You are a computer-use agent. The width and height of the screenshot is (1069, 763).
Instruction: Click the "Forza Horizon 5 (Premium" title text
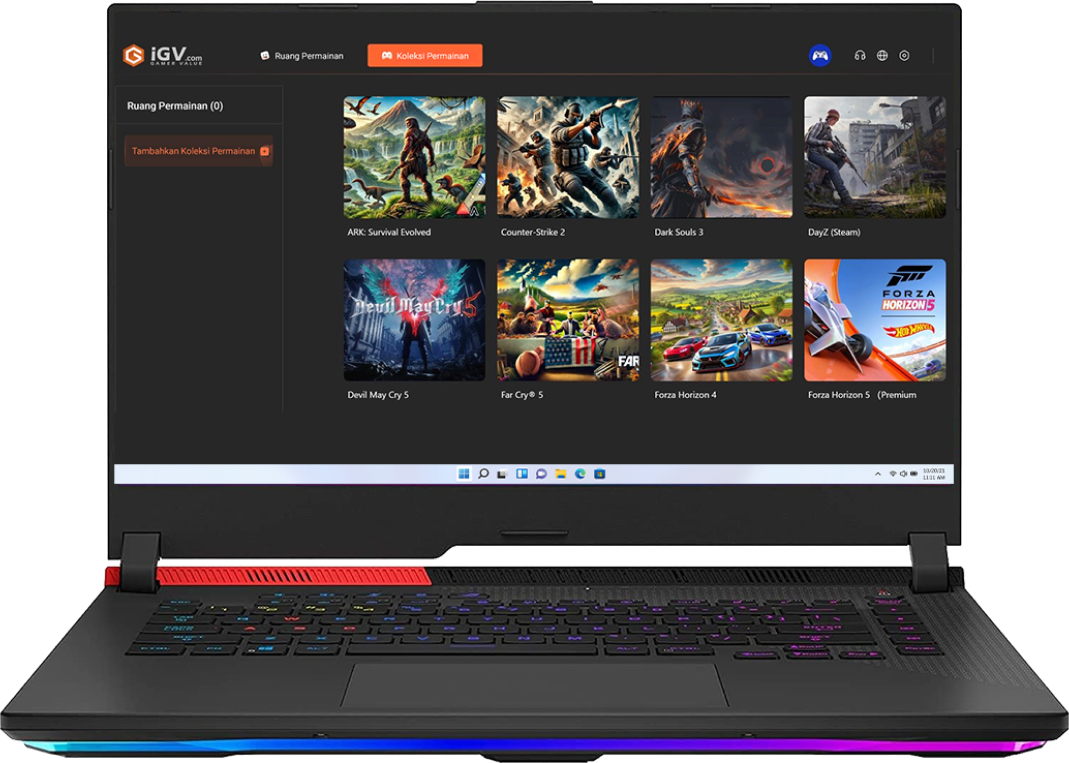point(862,395)
